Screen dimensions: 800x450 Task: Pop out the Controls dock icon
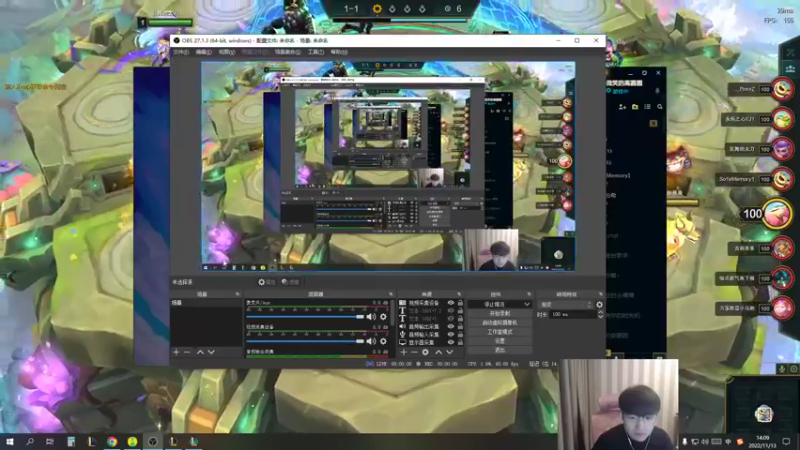(x=529, y=294)
